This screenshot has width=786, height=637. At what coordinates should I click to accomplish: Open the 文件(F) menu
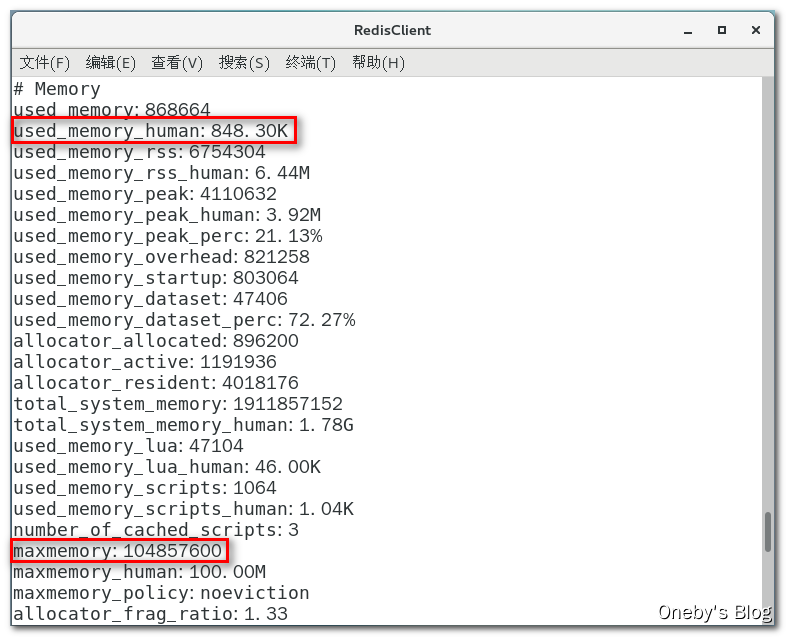click(x=45, y=63)
